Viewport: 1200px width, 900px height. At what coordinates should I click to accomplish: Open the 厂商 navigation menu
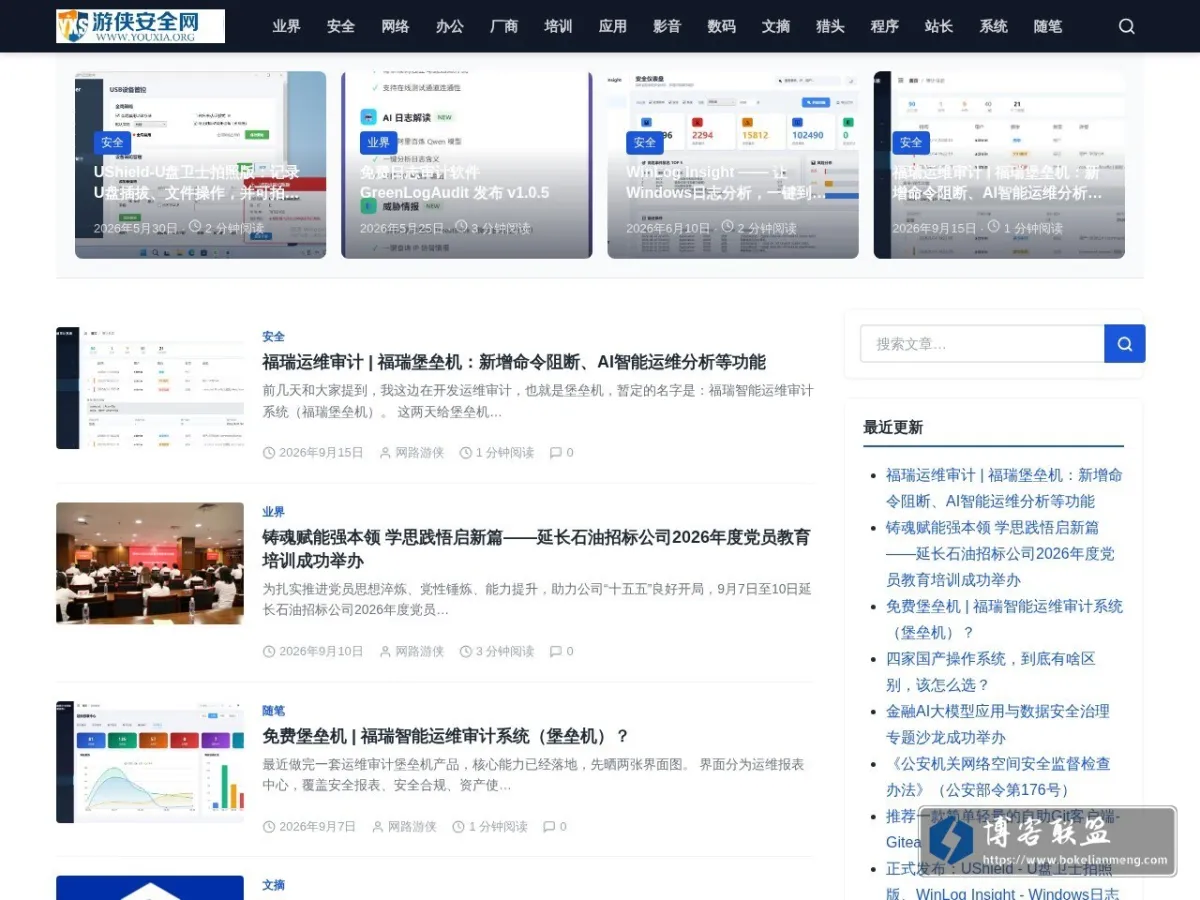click(x=504, y=26)
